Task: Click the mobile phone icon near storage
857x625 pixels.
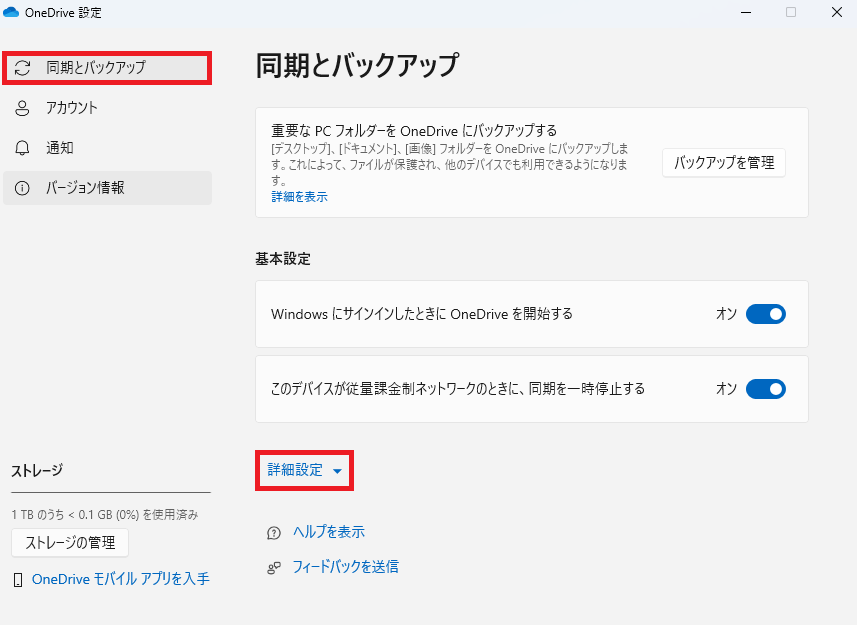Action: (18, 579)
